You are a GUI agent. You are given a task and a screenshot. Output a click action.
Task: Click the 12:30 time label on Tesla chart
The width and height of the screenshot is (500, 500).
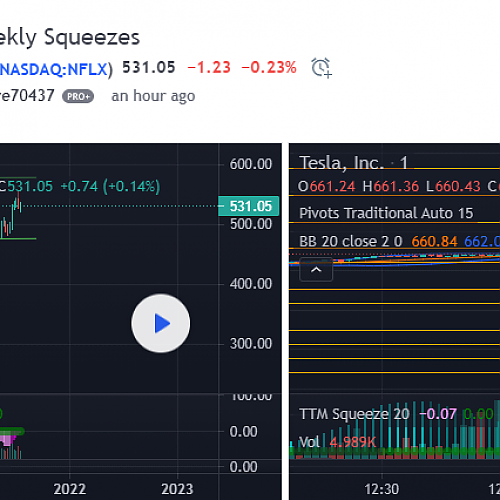tap(381, 489)
